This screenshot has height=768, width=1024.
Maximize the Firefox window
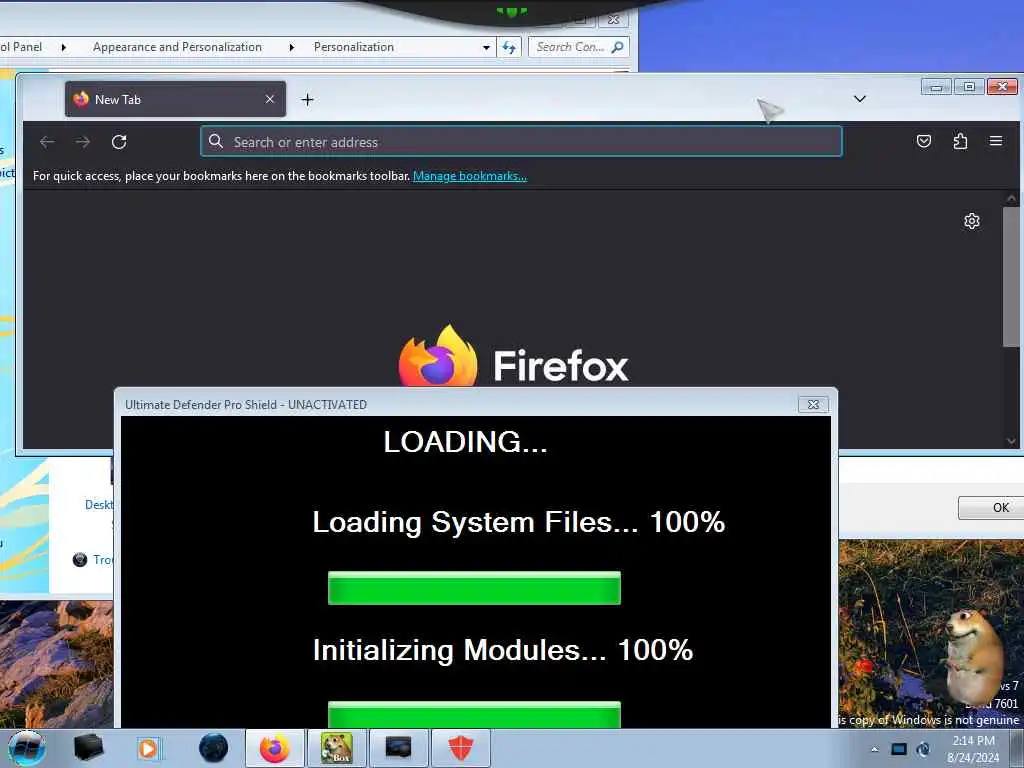pyautogui.click(x=969, y=87)
